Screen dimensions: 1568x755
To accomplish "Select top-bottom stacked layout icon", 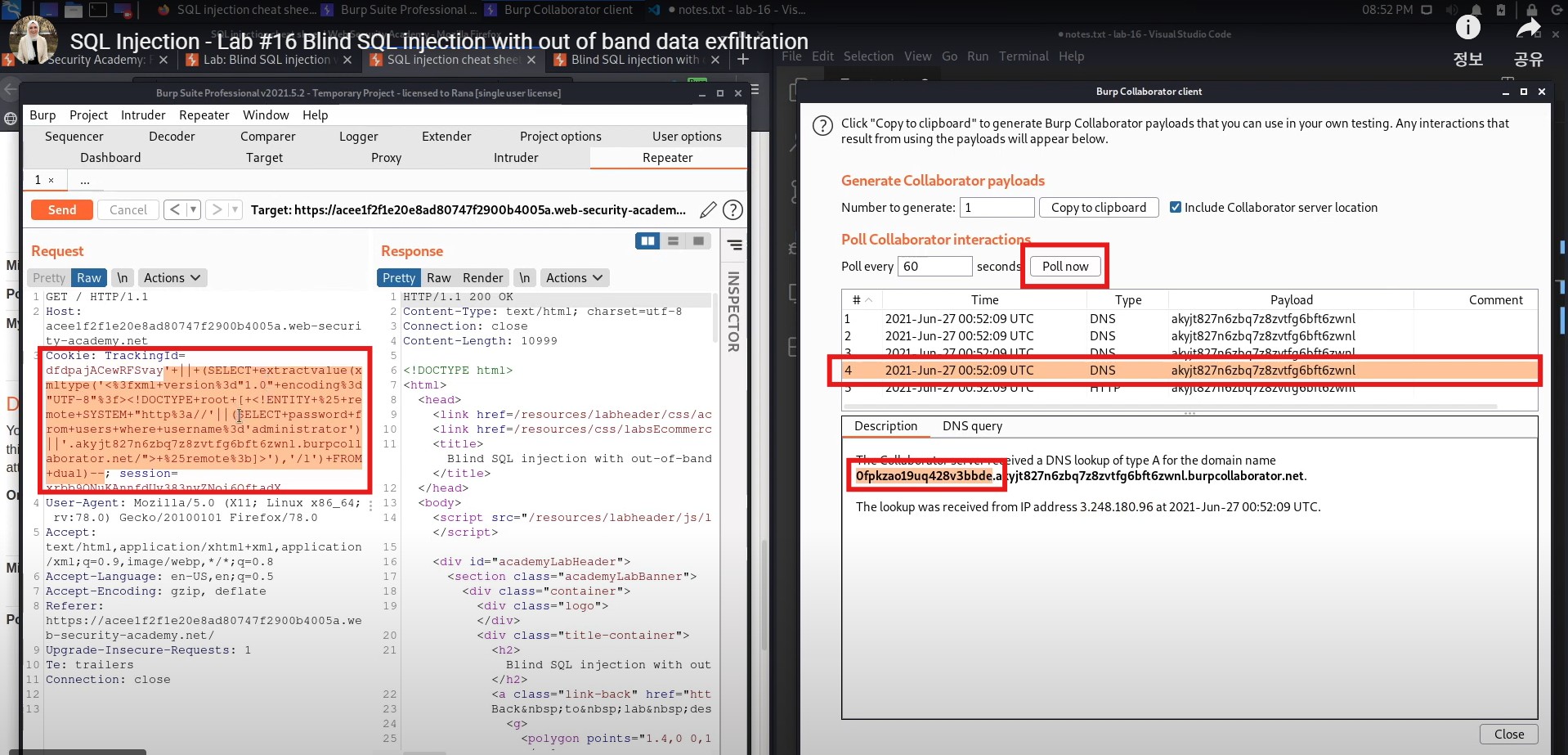I will 673,240.
